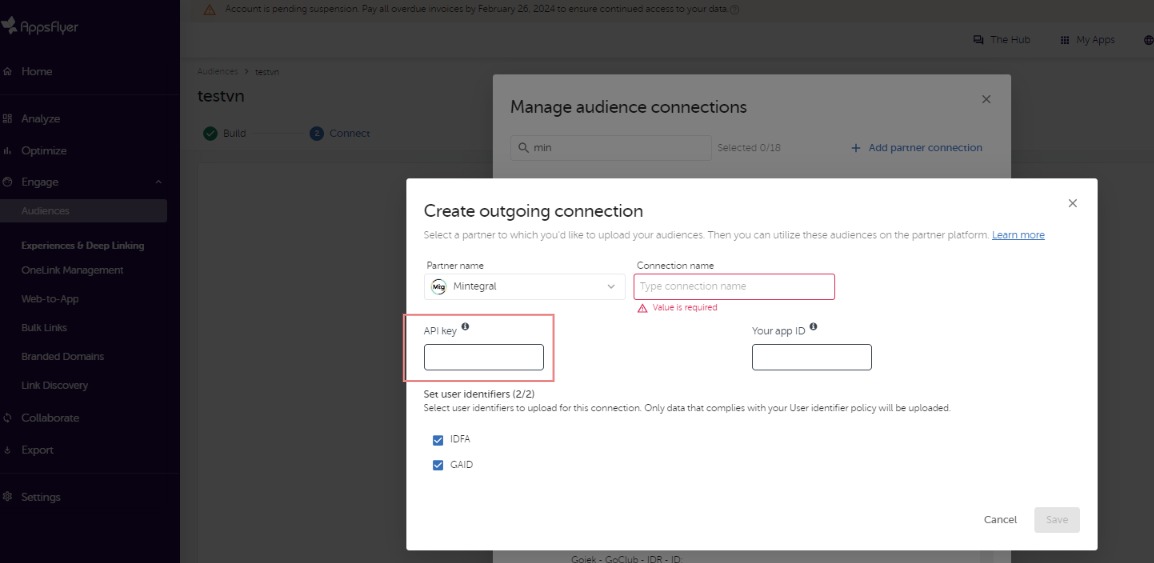Open Bulk Links page
Screen dimensions: 1154x563
point(44,327)
